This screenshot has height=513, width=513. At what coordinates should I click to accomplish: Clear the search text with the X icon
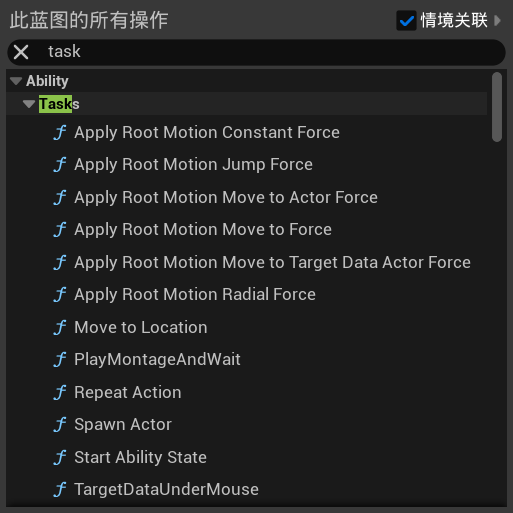click(21, 52)
